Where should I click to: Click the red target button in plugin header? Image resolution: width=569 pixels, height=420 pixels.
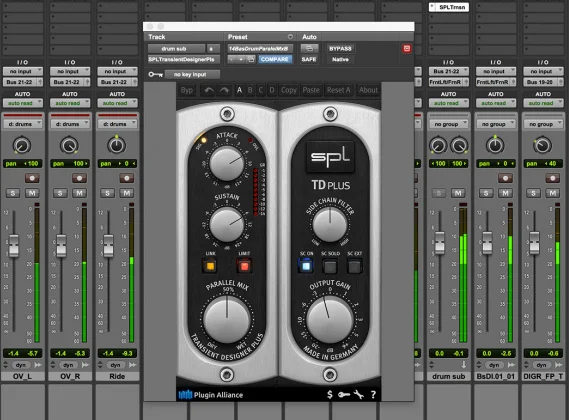[x=406, y=49]
